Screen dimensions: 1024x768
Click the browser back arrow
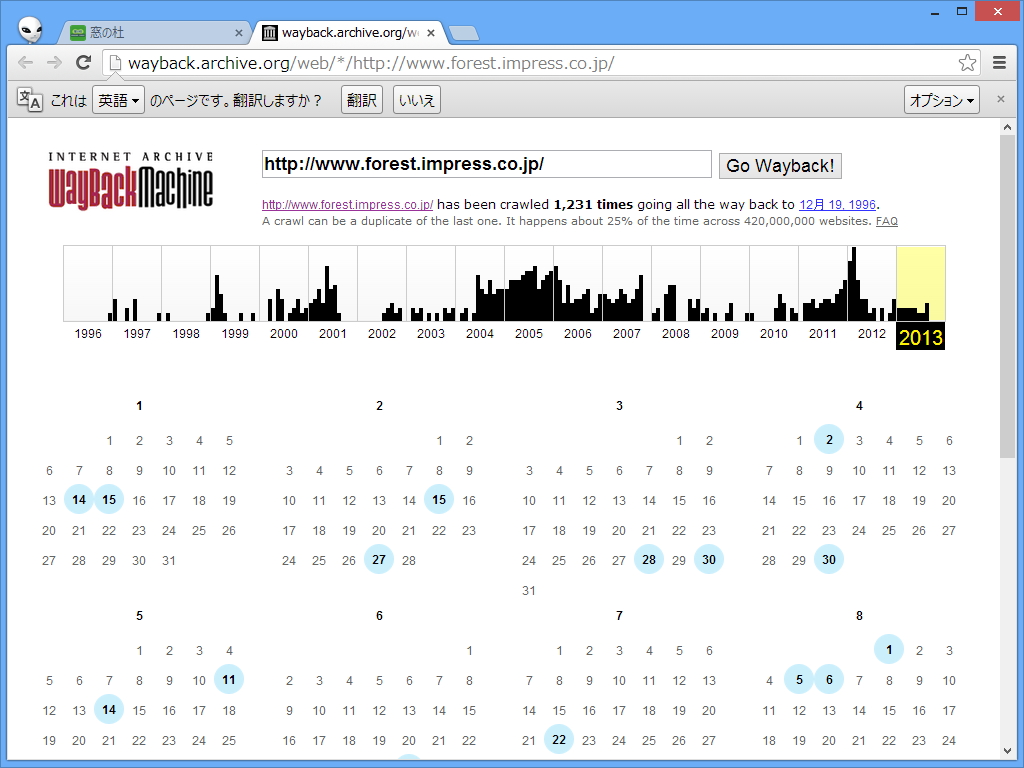pos(25,63)
